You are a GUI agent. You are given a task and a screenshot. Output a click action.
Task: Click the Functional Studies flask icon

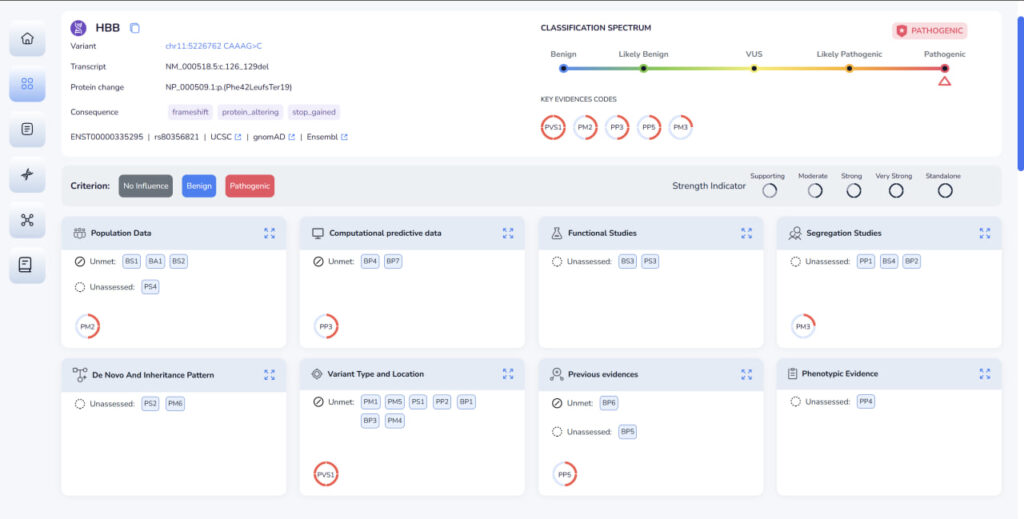click(x=556, y=233)
